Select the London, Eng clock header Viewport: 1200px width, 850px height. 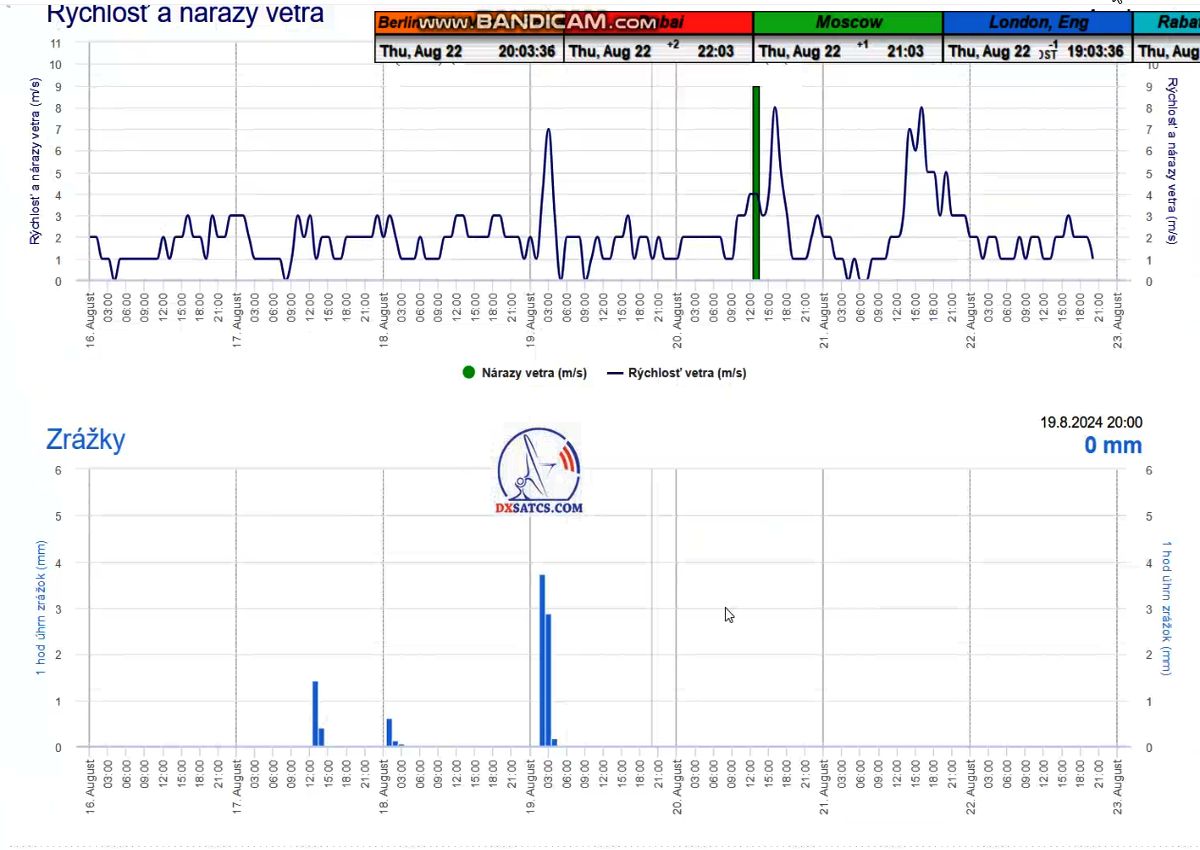point(1037,22)
